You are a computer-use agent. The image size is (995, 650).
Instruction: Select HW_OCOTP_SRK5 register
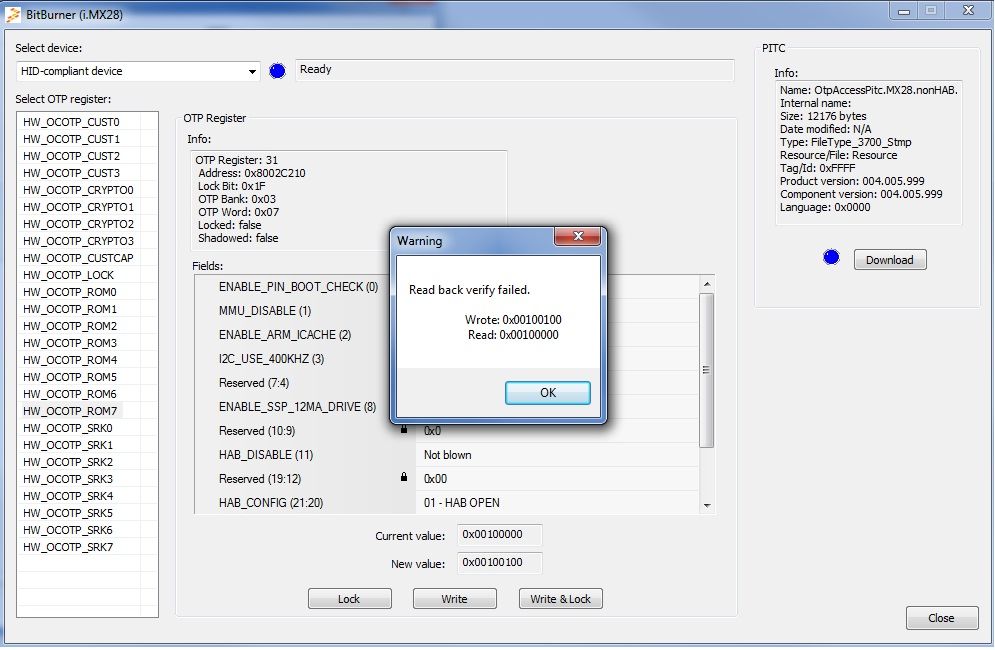[68, 513]
